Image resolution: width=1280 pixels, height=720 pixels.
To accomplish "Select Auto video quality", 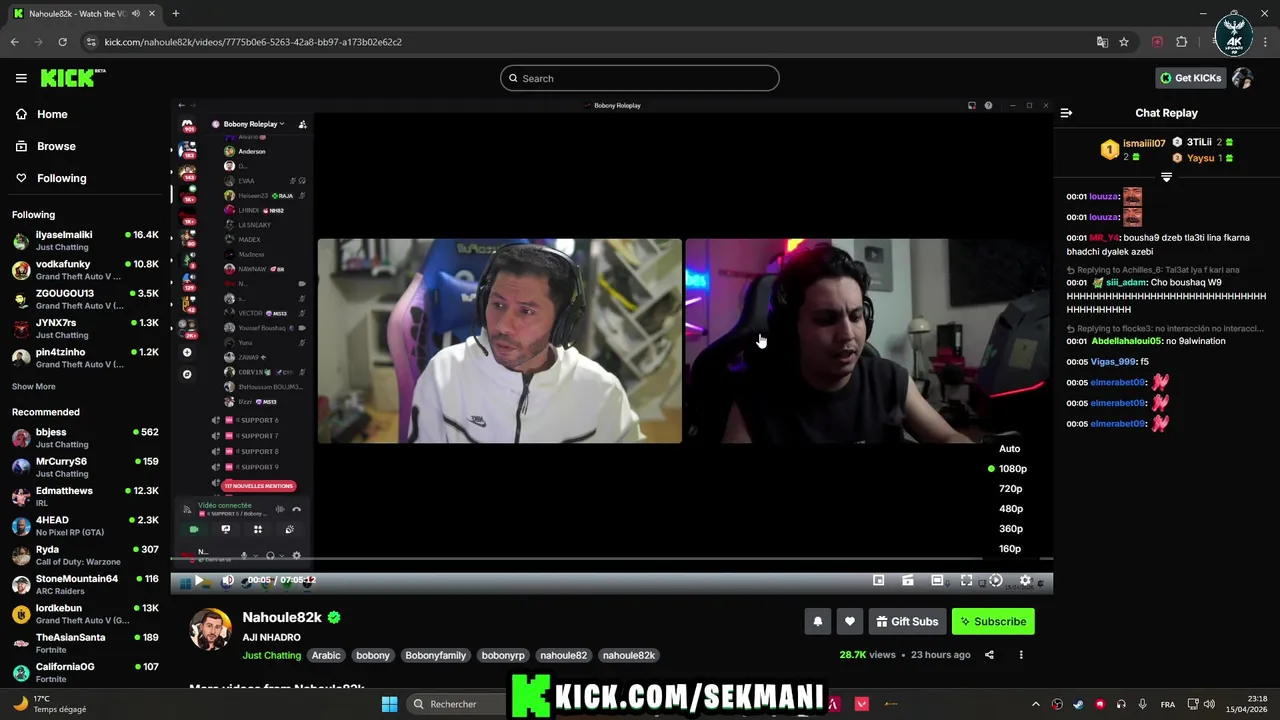I will 1009,449.
